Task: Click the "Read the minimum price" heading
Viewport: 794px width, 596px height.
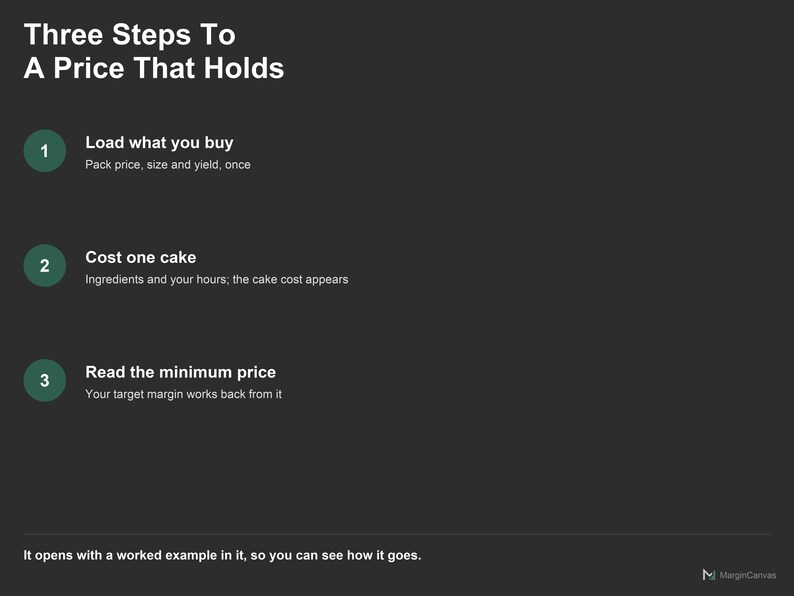Action: coord(180,372)
